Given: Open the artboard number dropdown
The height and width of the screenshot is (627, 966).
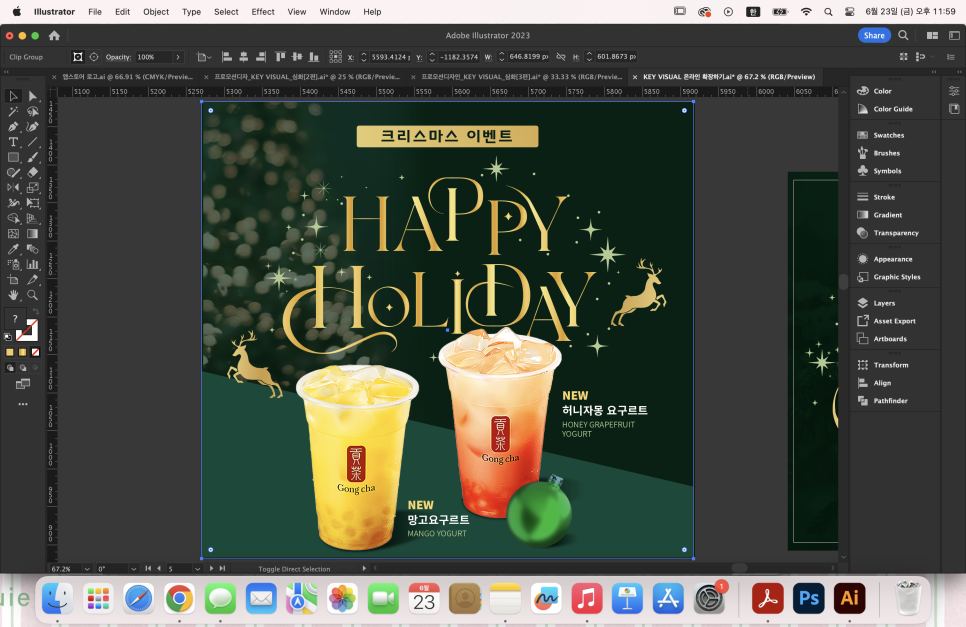Looking at the screenshot, I should [x=197, y=568].
